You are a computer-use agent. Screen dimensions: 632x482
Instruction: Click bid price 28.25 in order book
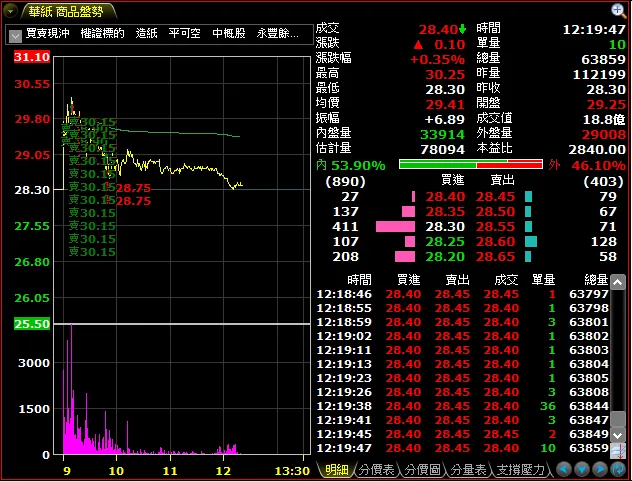445,242
